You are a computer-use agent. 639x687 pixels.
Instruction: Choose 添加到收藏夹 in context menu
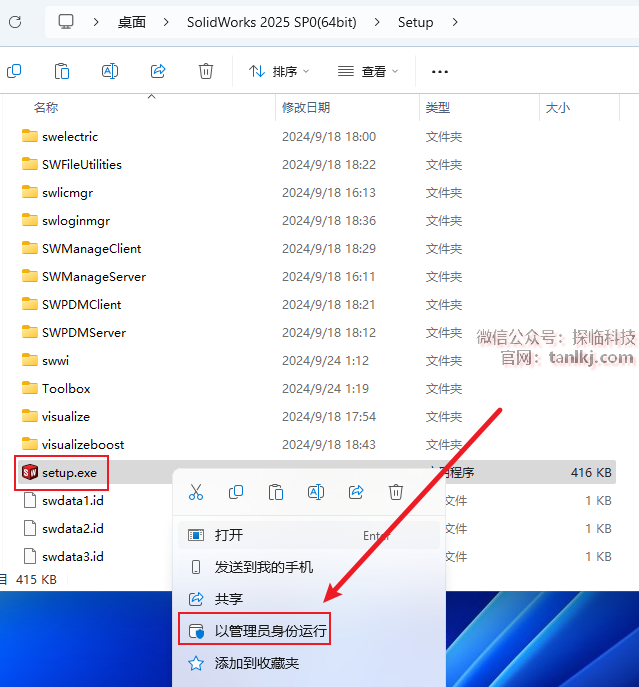tap(309, 663)
